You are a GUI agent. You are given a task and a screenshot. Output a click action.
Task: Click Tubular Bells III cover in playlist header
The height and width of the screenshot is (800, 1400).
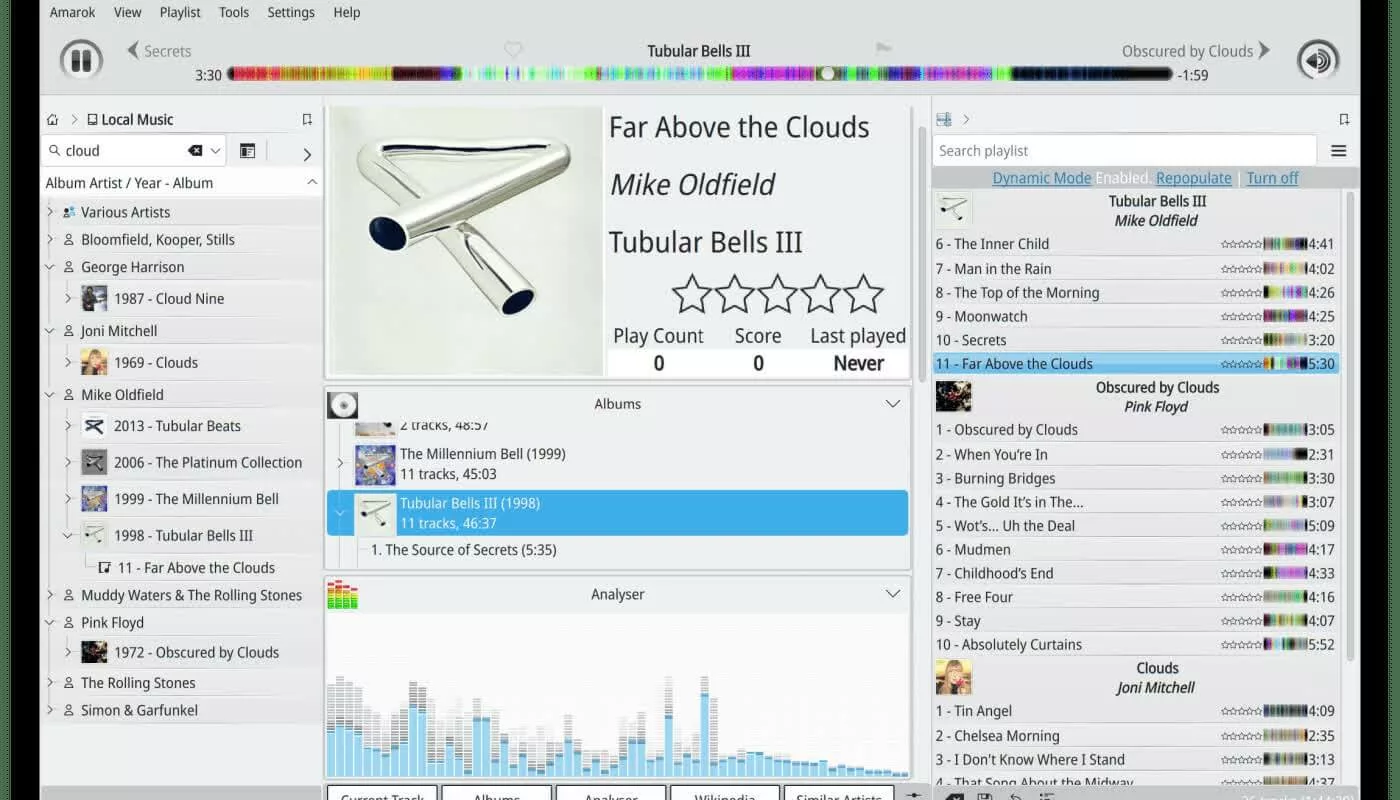click(953, 210)
